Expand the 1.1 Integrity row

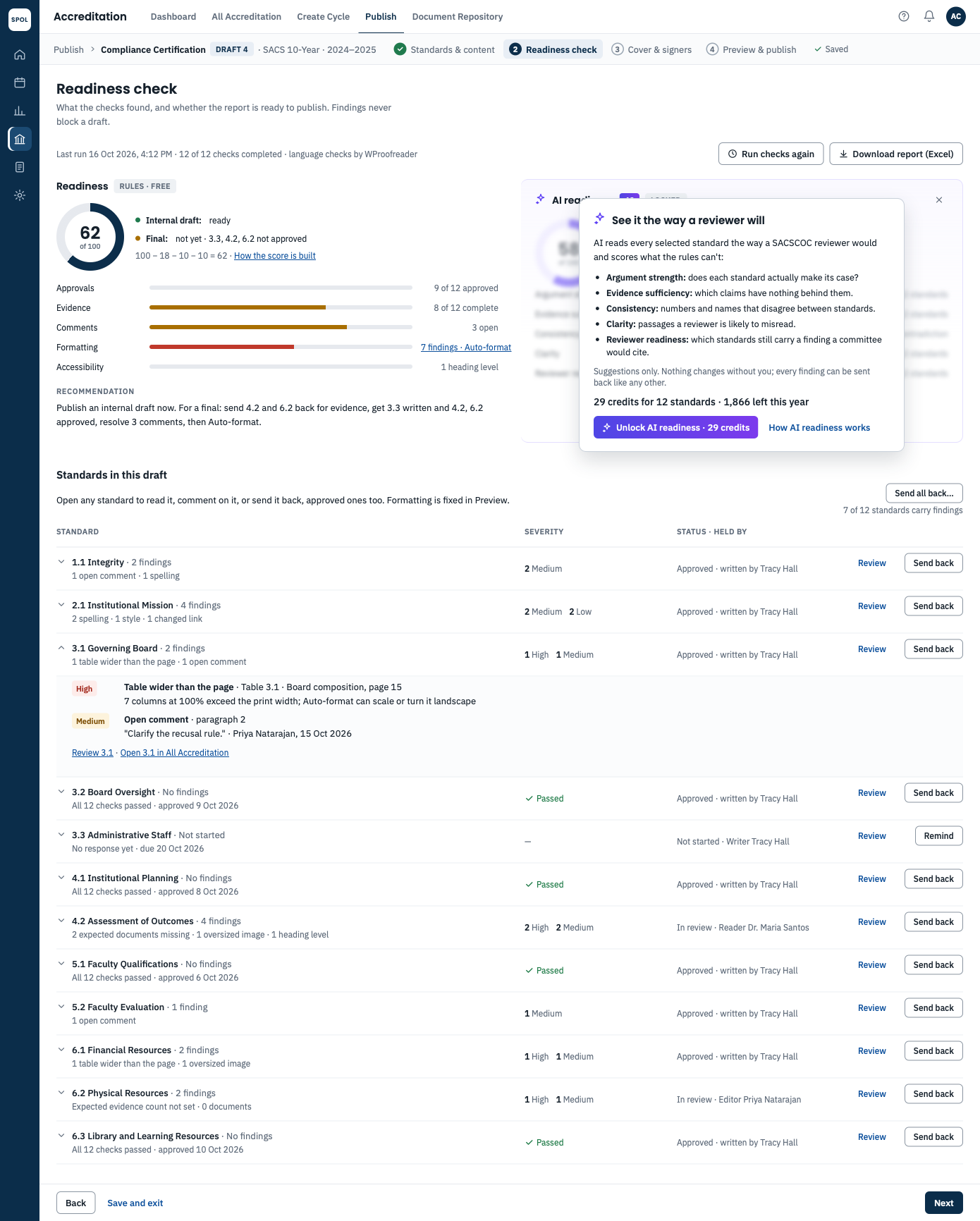click(x=61, y=562)
